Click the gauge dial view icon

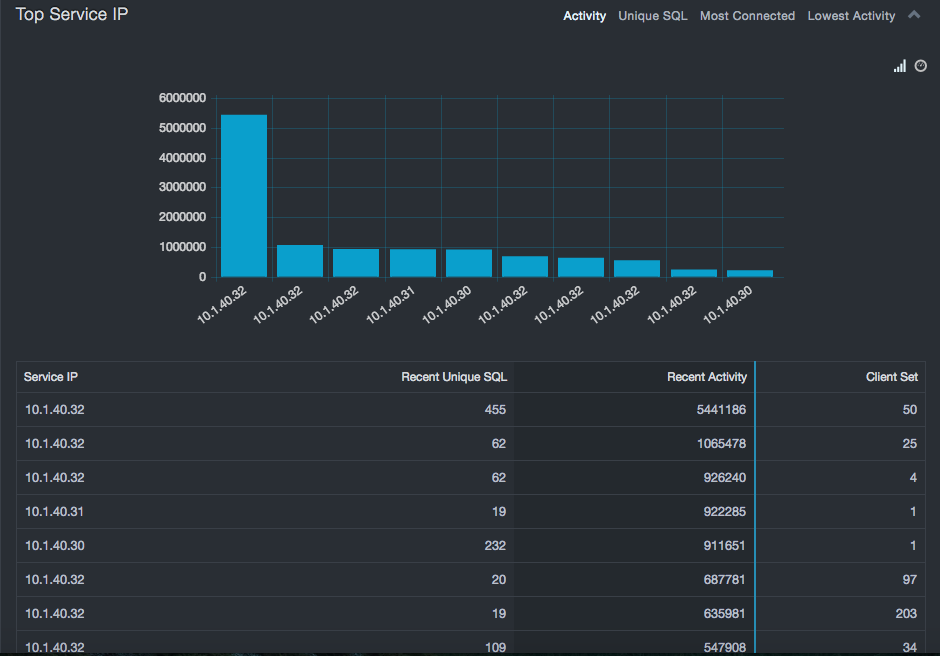921,66
